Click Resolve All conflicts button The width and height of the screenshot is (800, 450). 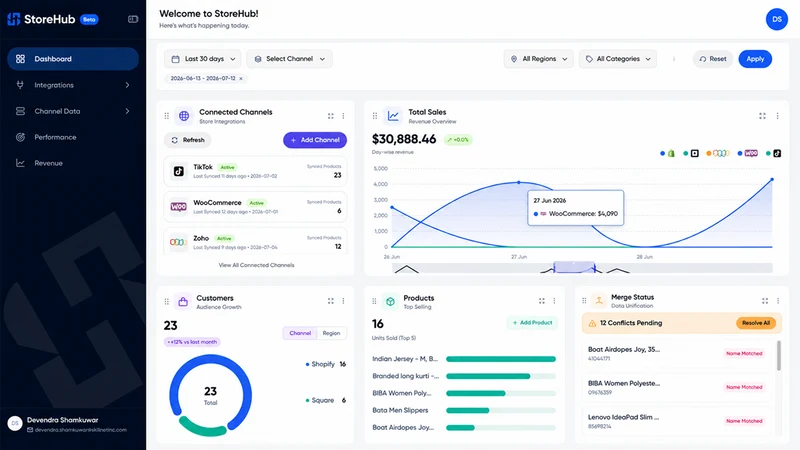pos(756,323)
